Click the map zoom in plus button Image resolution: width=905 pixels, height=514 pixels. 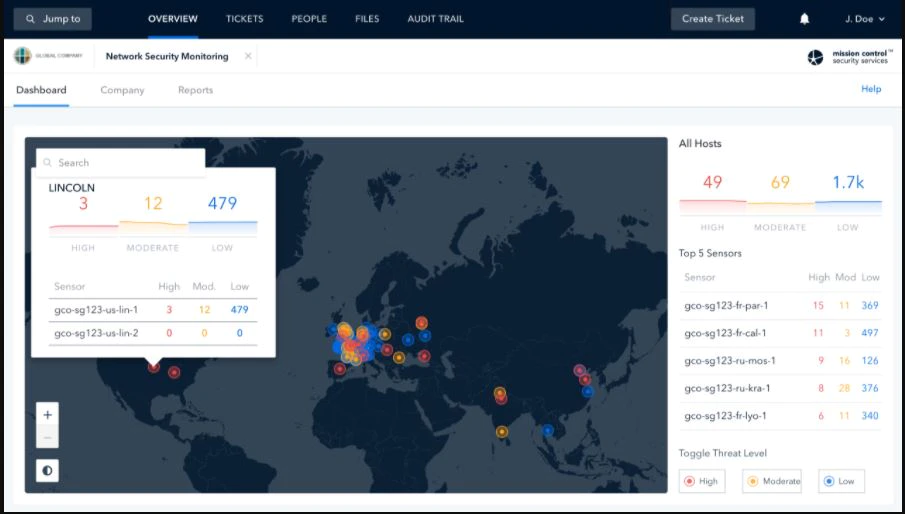47,414
